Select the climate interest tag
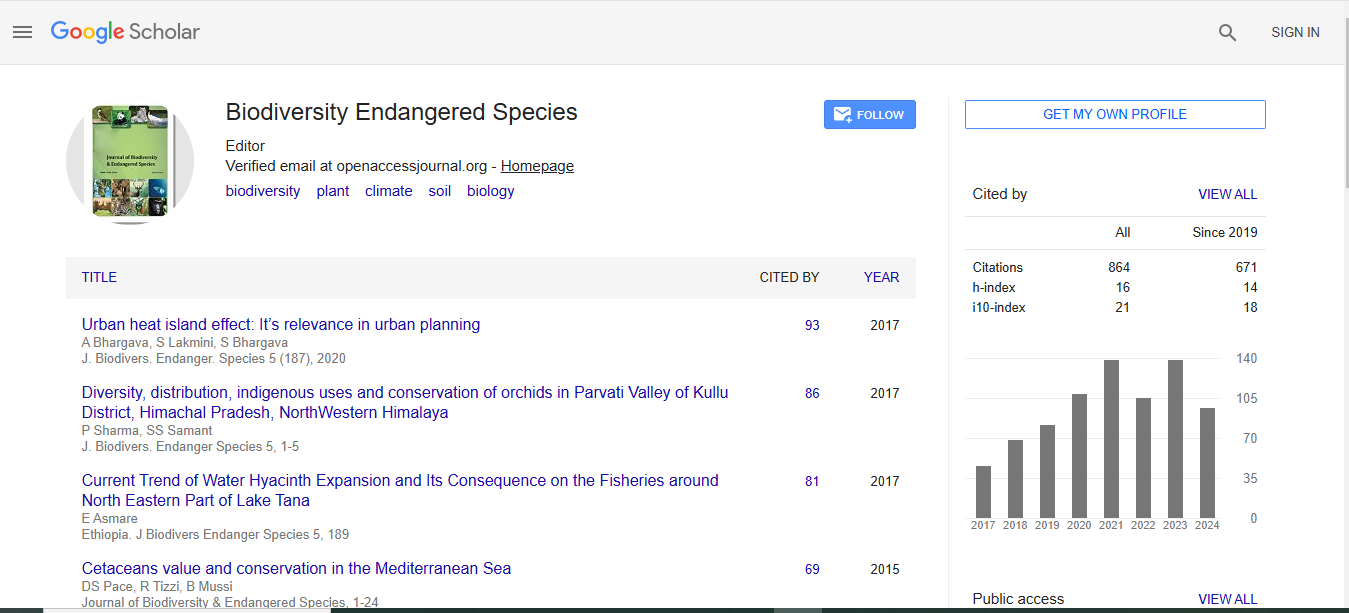Viewport: 1349px width, 613px height. click(x=388, y=191)
